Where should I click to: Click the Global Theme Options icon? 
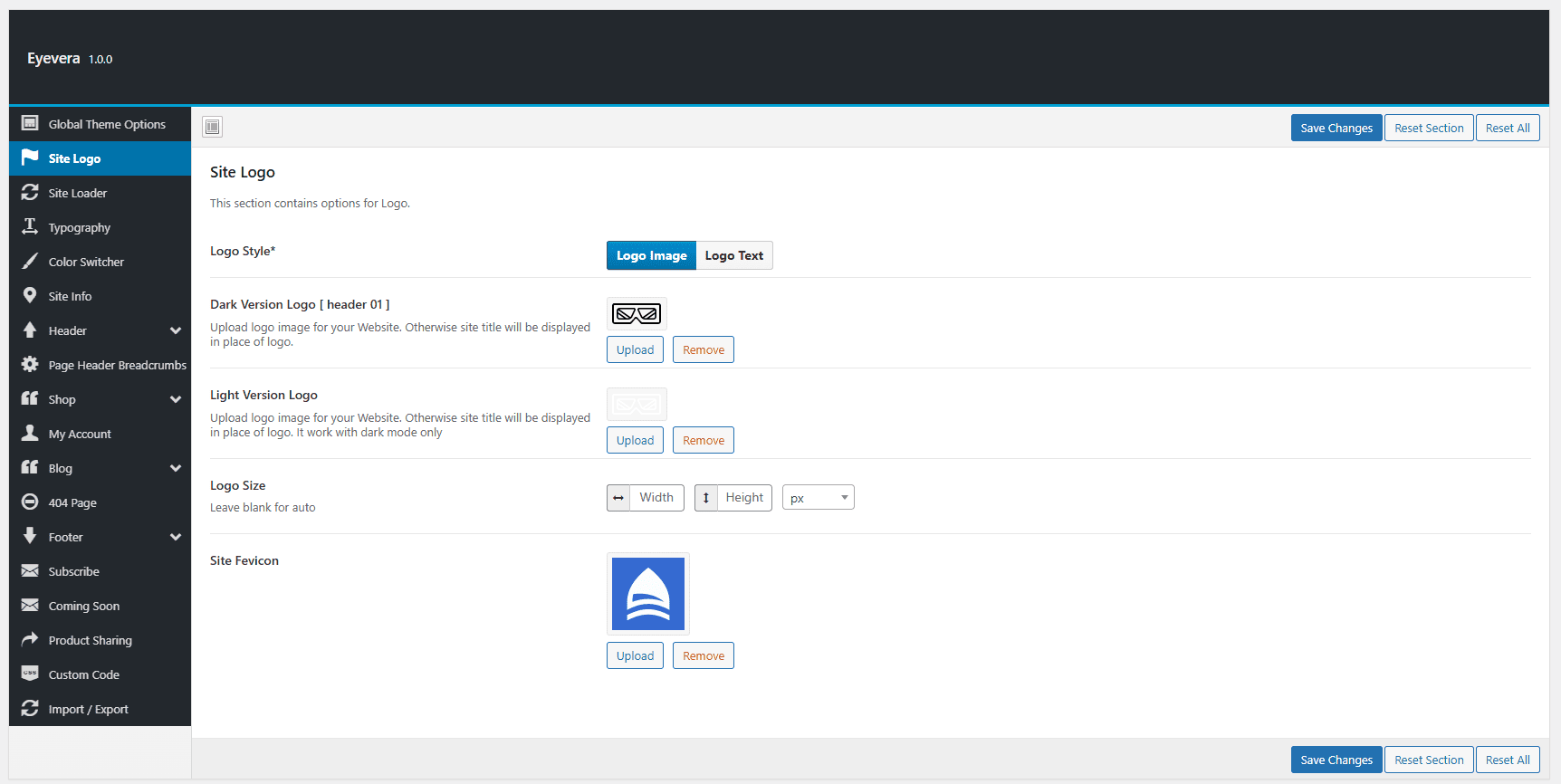(x=30, y=123)
